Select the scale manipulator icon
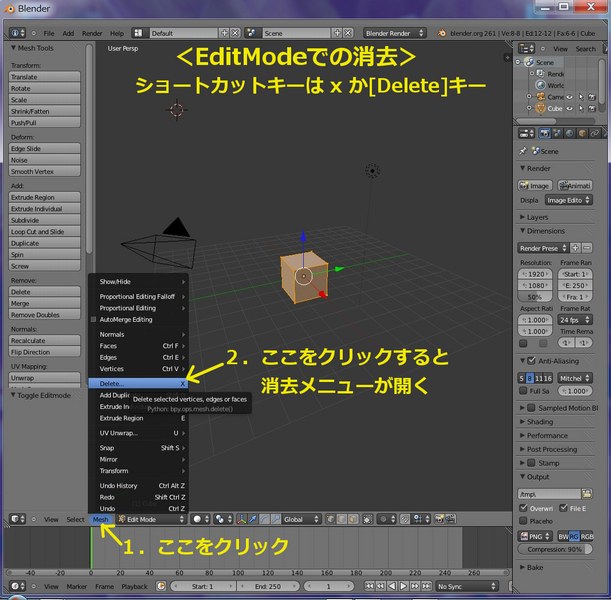Image resolution: width=611 pixels, height=600 pixels. tap(276, 519)
